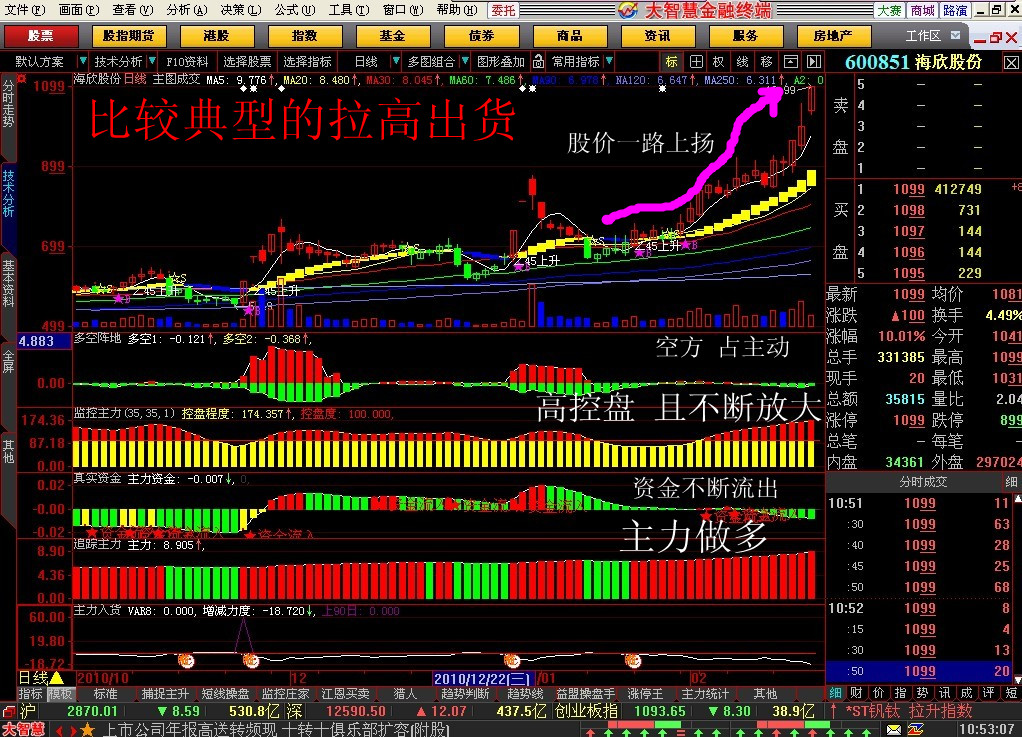Screen dimensions: 1022x737
Task: Click the 大智慧 logo in title bar
Action: point(628,10)
